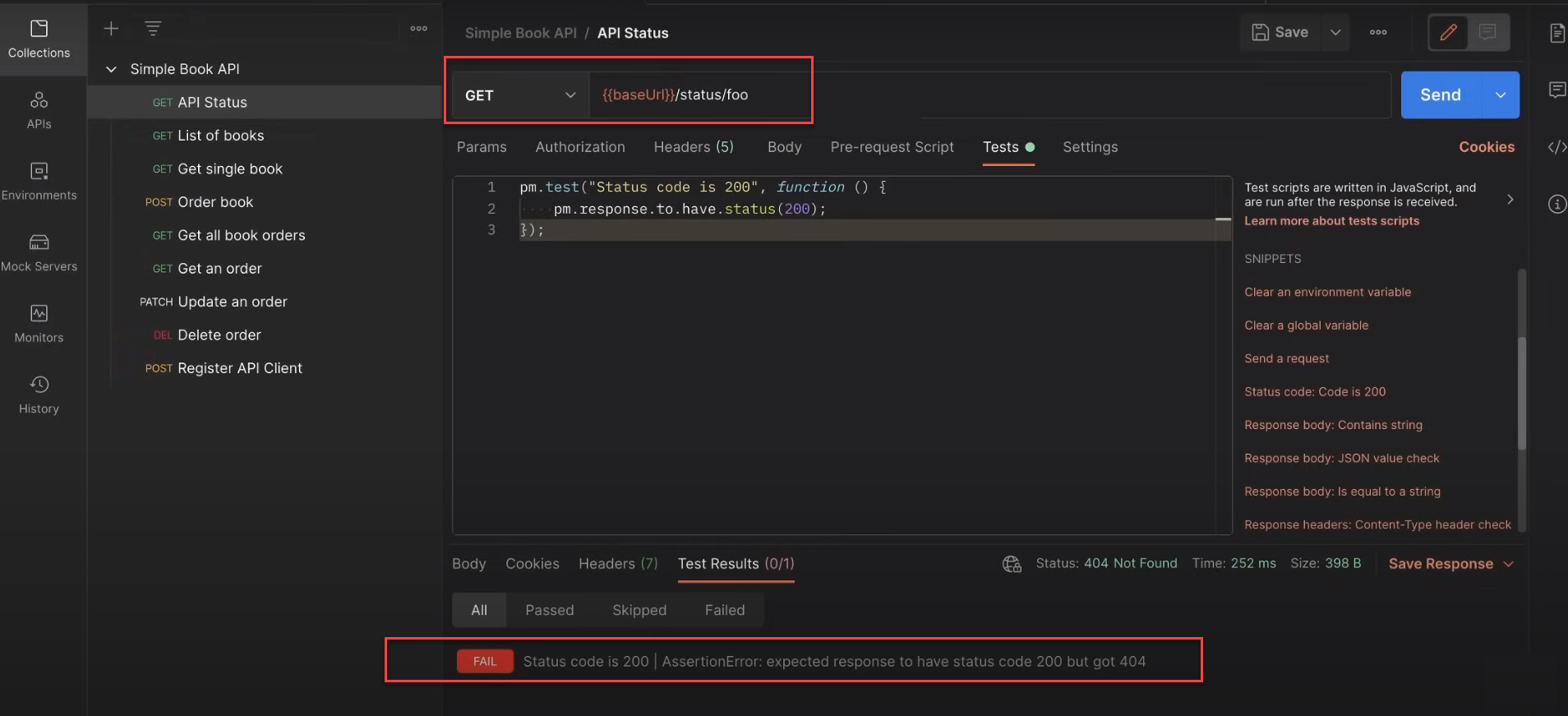Open the request info pane
1568x716 pixels.
pyautogui.click(x=1556, y=204)
